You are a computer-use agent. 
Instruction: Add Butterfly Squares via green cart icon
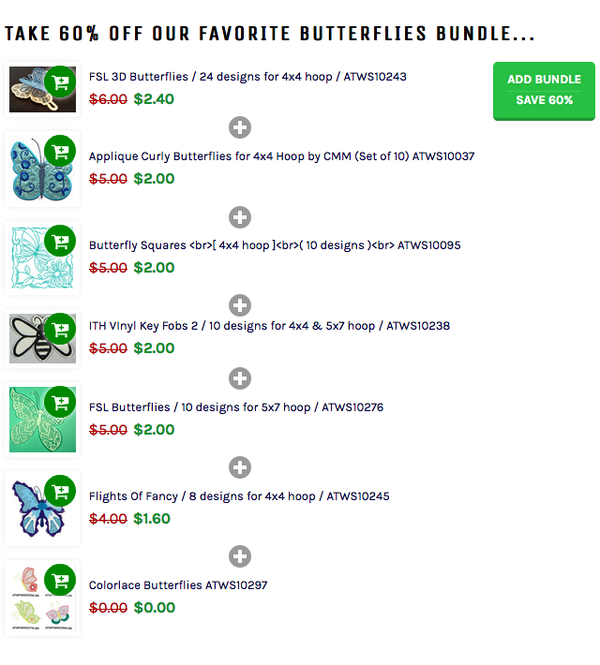coord(60,241)
